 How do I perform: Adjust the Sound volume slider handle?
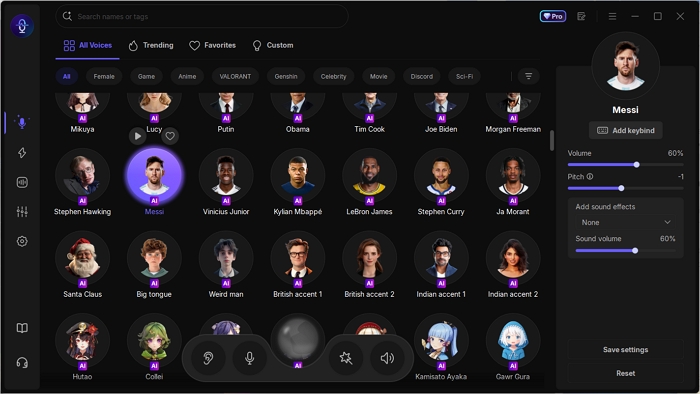(x=635, y=250)
